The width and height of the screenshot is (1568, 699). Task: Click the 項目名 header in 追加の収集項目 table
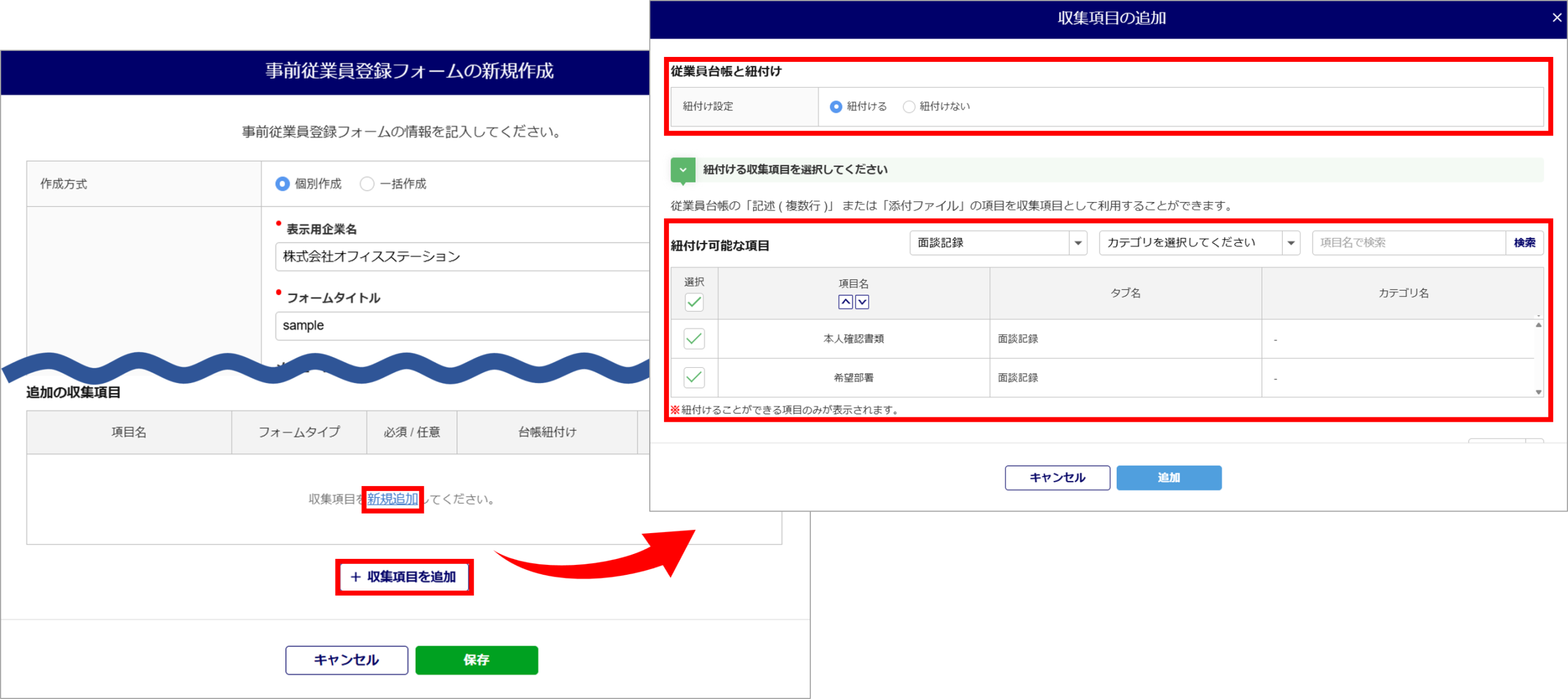[x=129, y=432]
